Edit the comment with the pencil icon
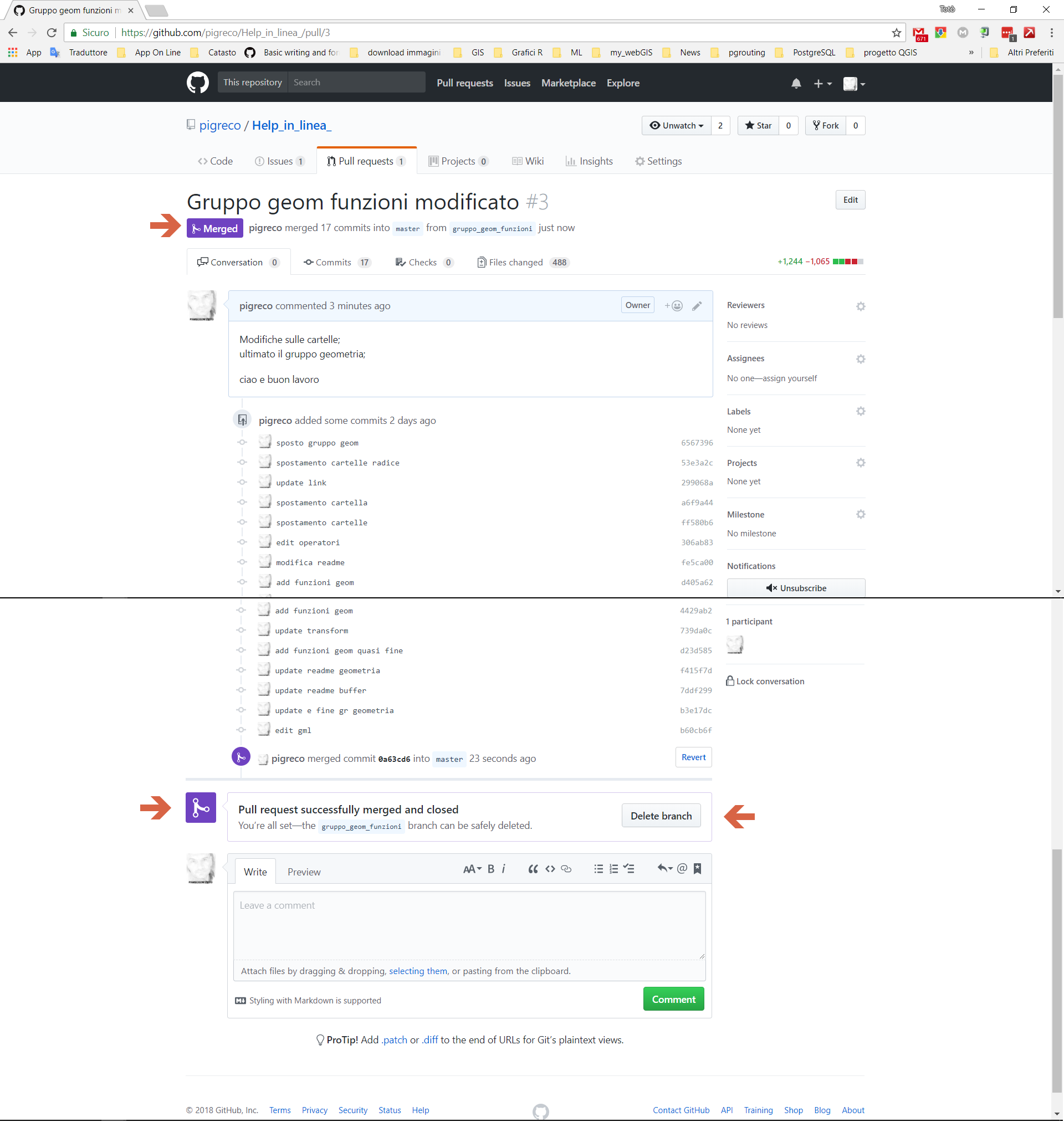This screenshot has width=1064, height=1122. pos(697,306)
